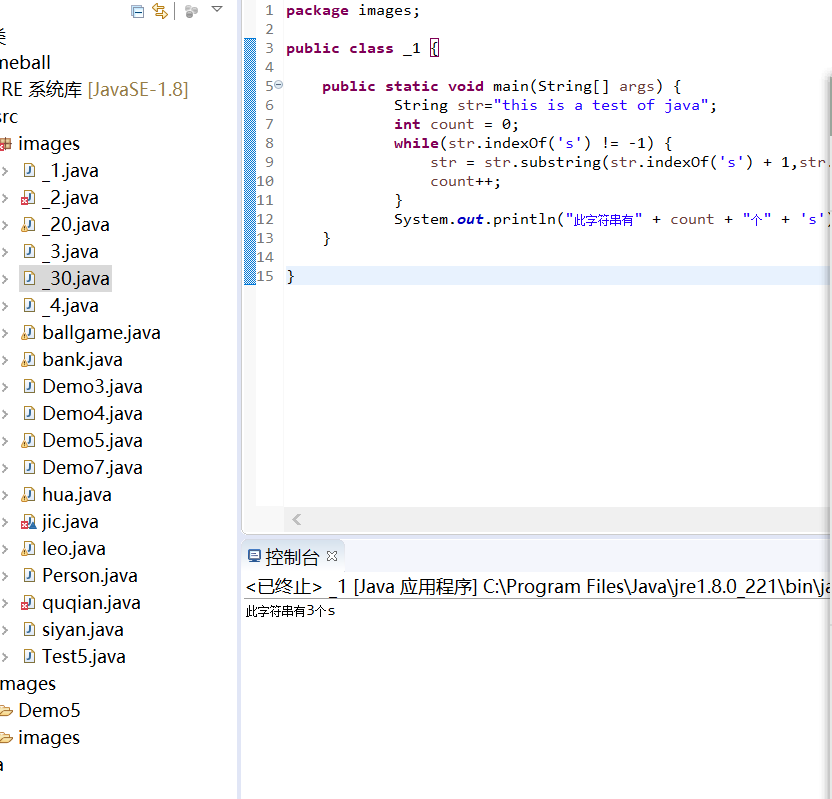The height and width of the screenshot is (799, 832).
Task: Select leo.java in the package tree
Action: (74, 549)
